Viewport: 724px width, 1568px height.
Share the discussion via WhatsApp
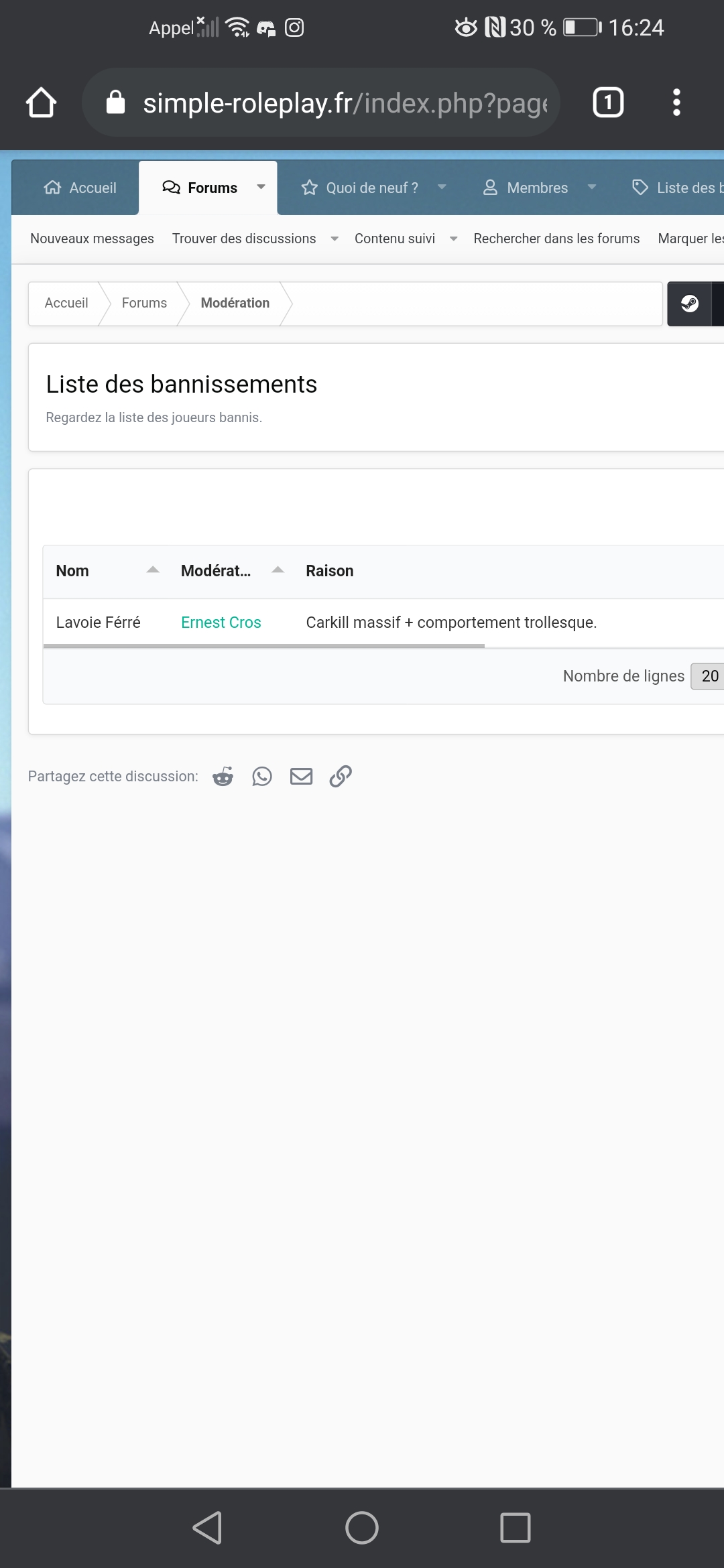(262, 776)
